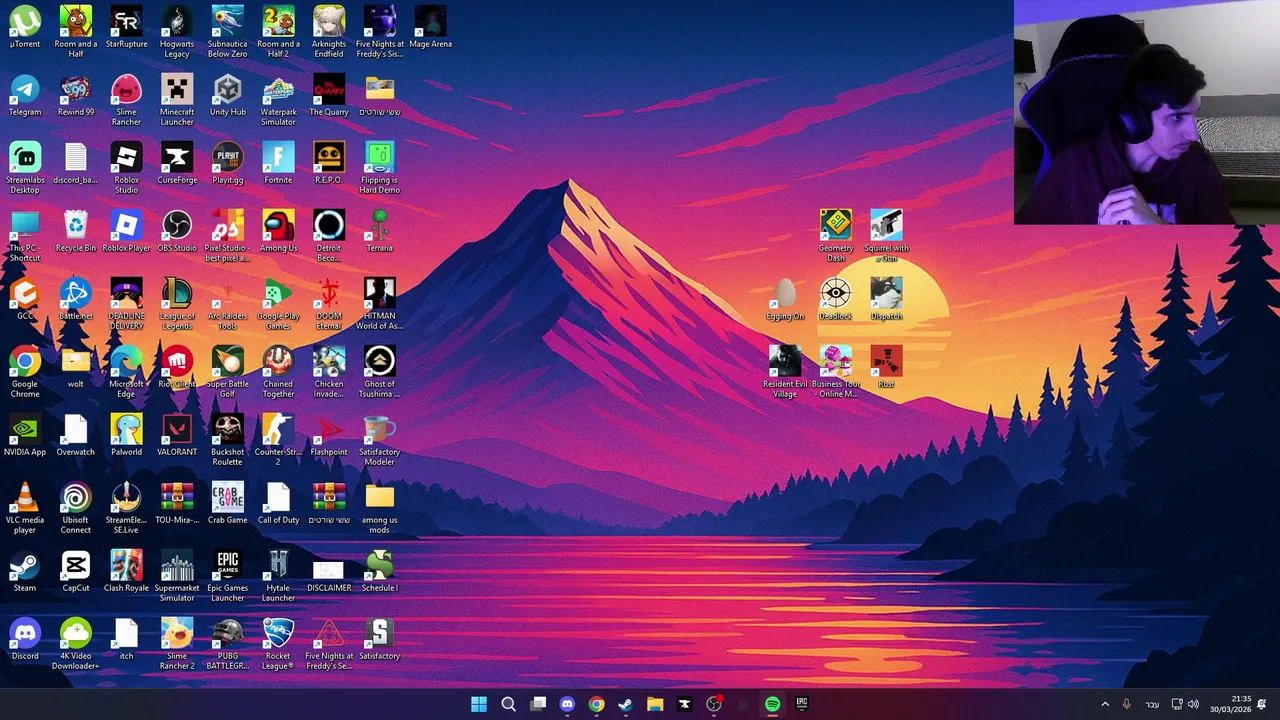Open the volume control in tray
The image size is (1280, 720).
pos(1193,704)
